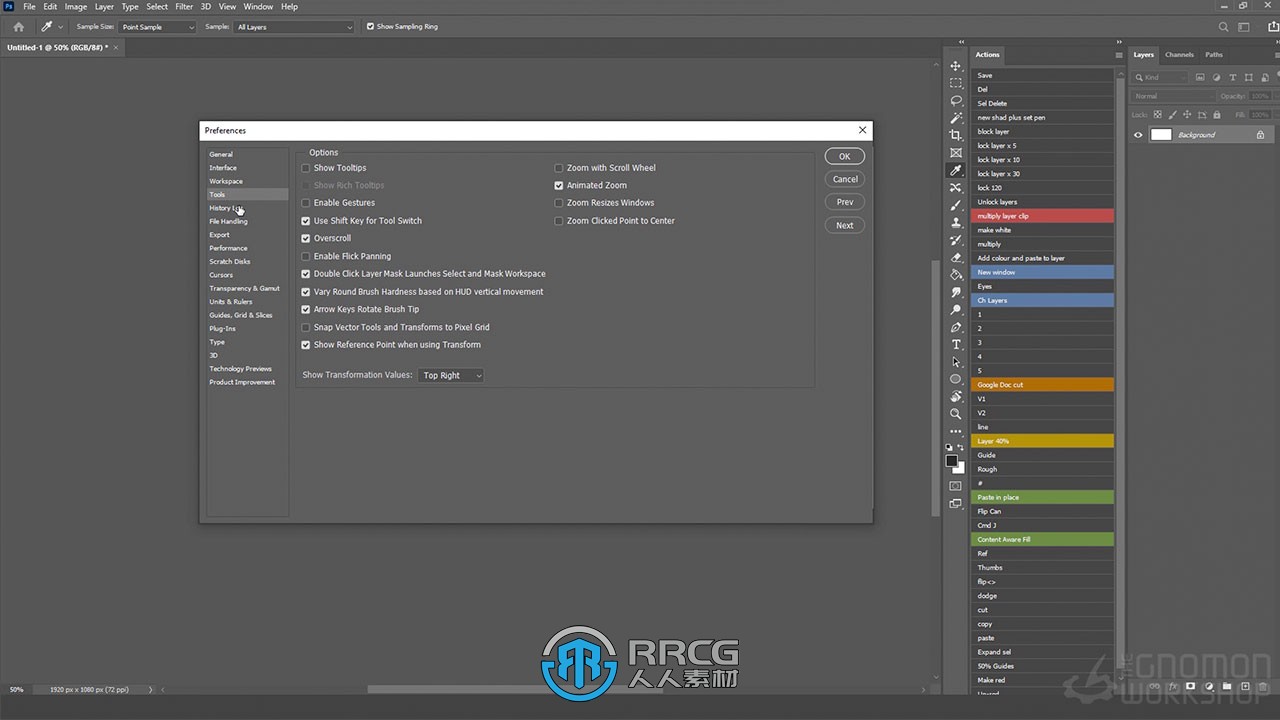Select the Frame tool
This screenshot has height=720, width=1280.
956,153
